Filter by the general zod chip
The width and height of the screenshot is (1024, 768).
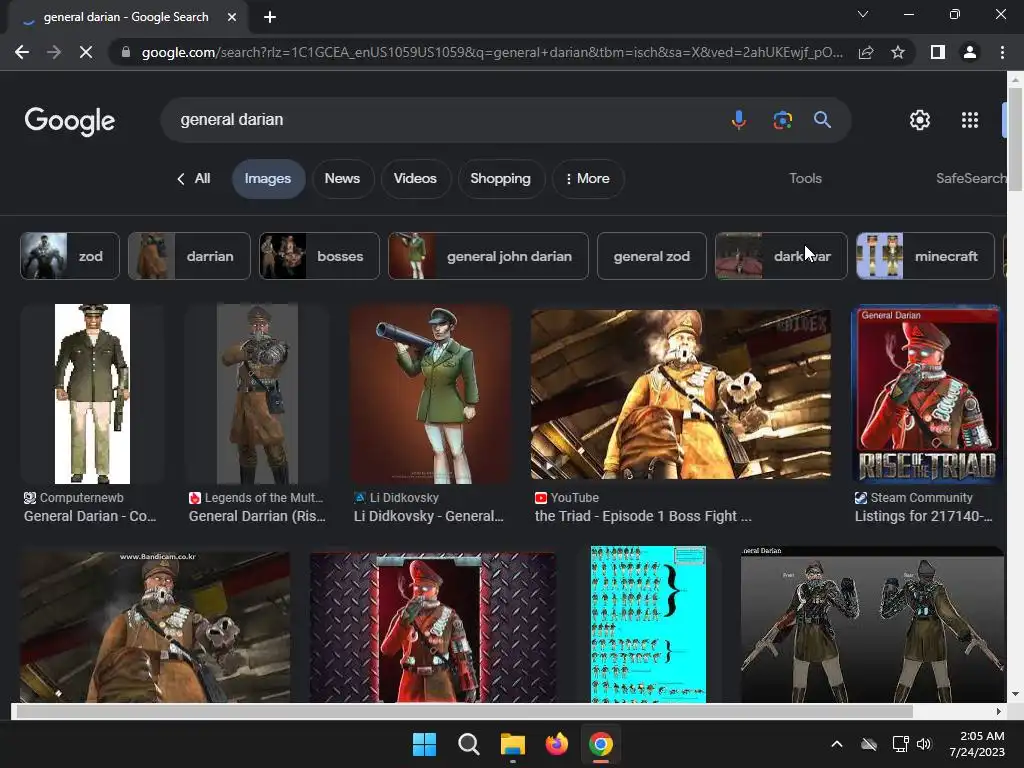[x=652, y=256]
